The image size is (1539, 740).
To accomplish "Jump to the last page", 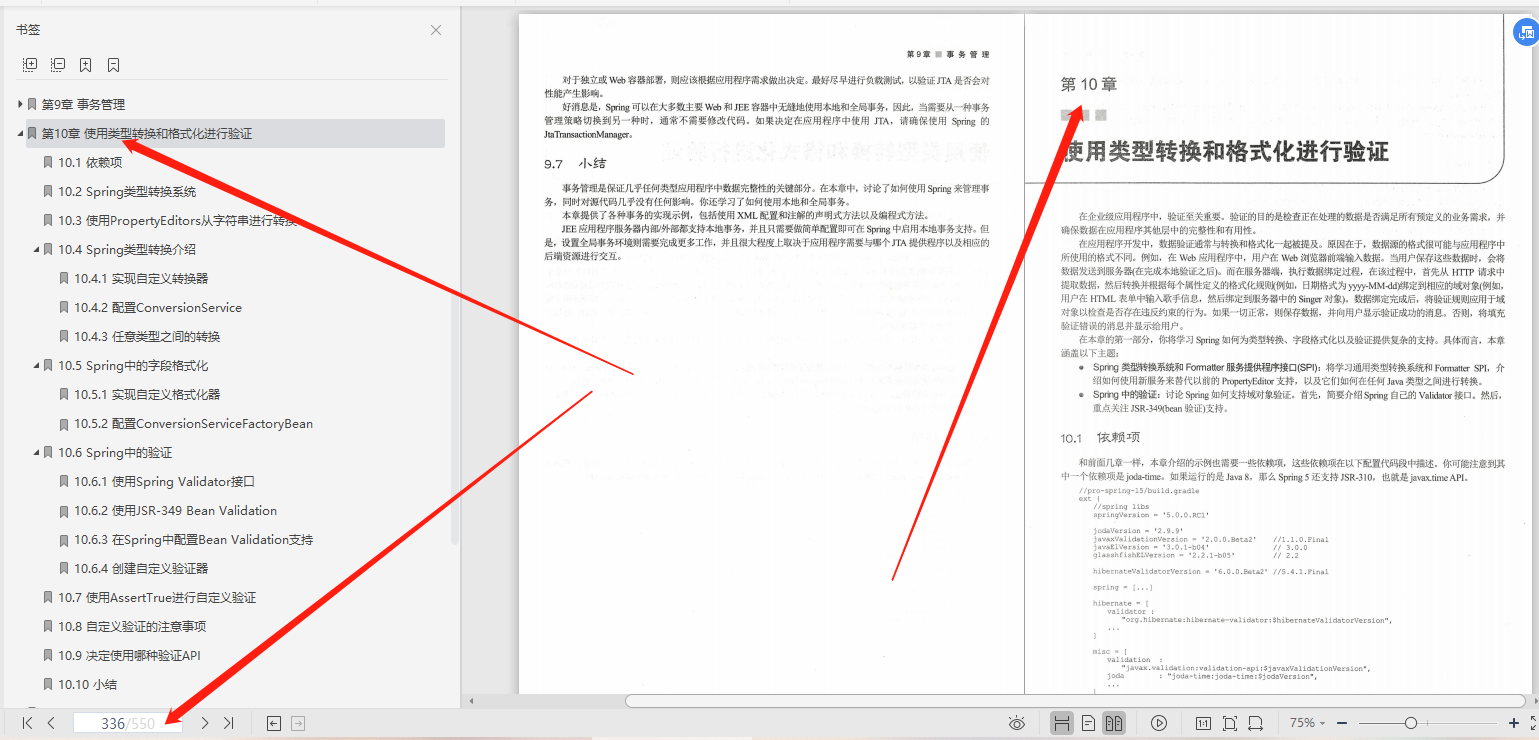I will point(228,723).
